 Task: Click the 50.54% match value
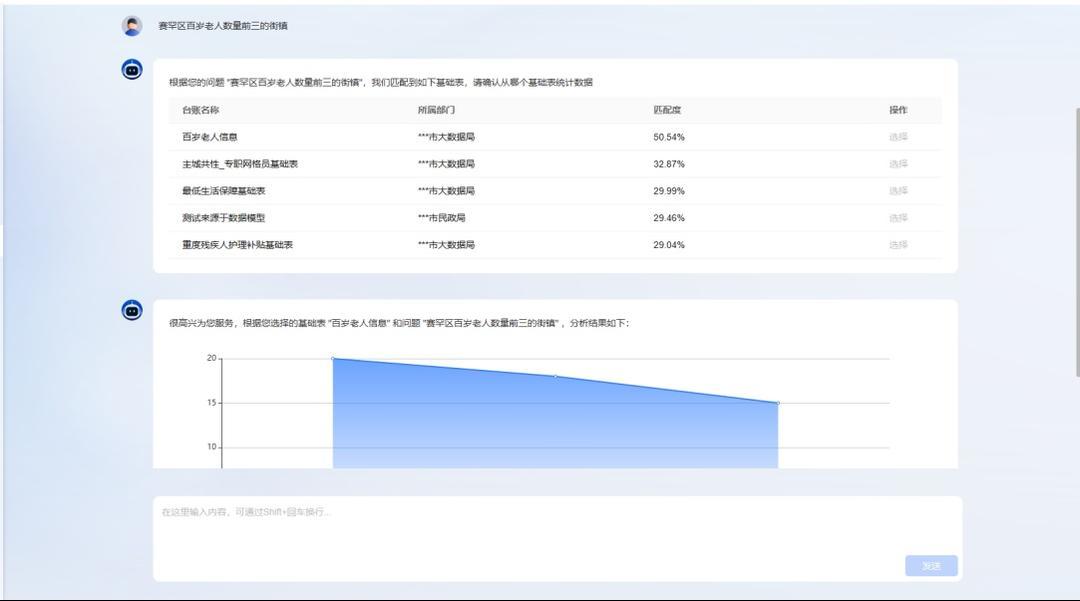pos(669,137)
